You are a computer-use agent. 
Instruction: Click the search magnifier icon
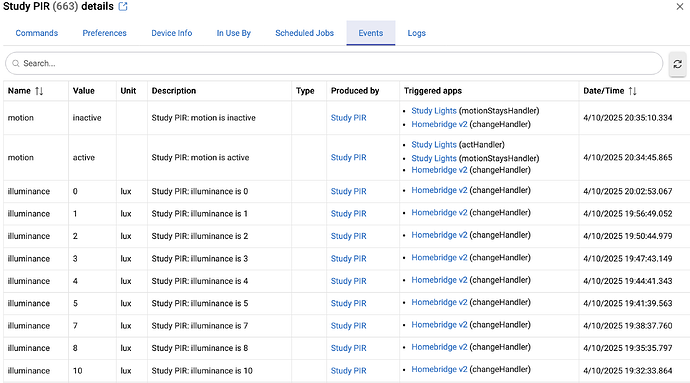pos(16,63)
